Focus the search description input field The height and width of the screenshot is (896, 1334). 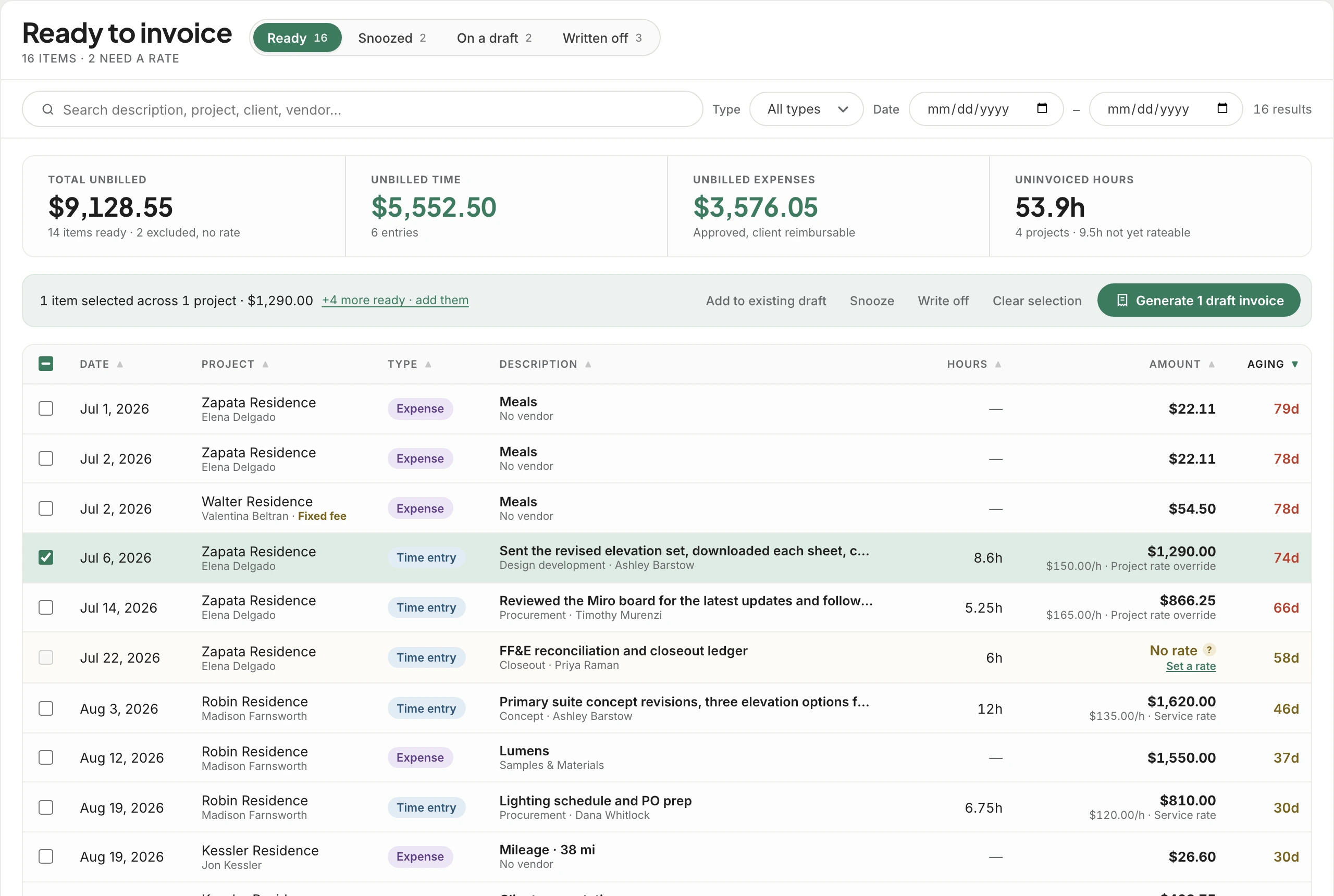tap(362, 109)
